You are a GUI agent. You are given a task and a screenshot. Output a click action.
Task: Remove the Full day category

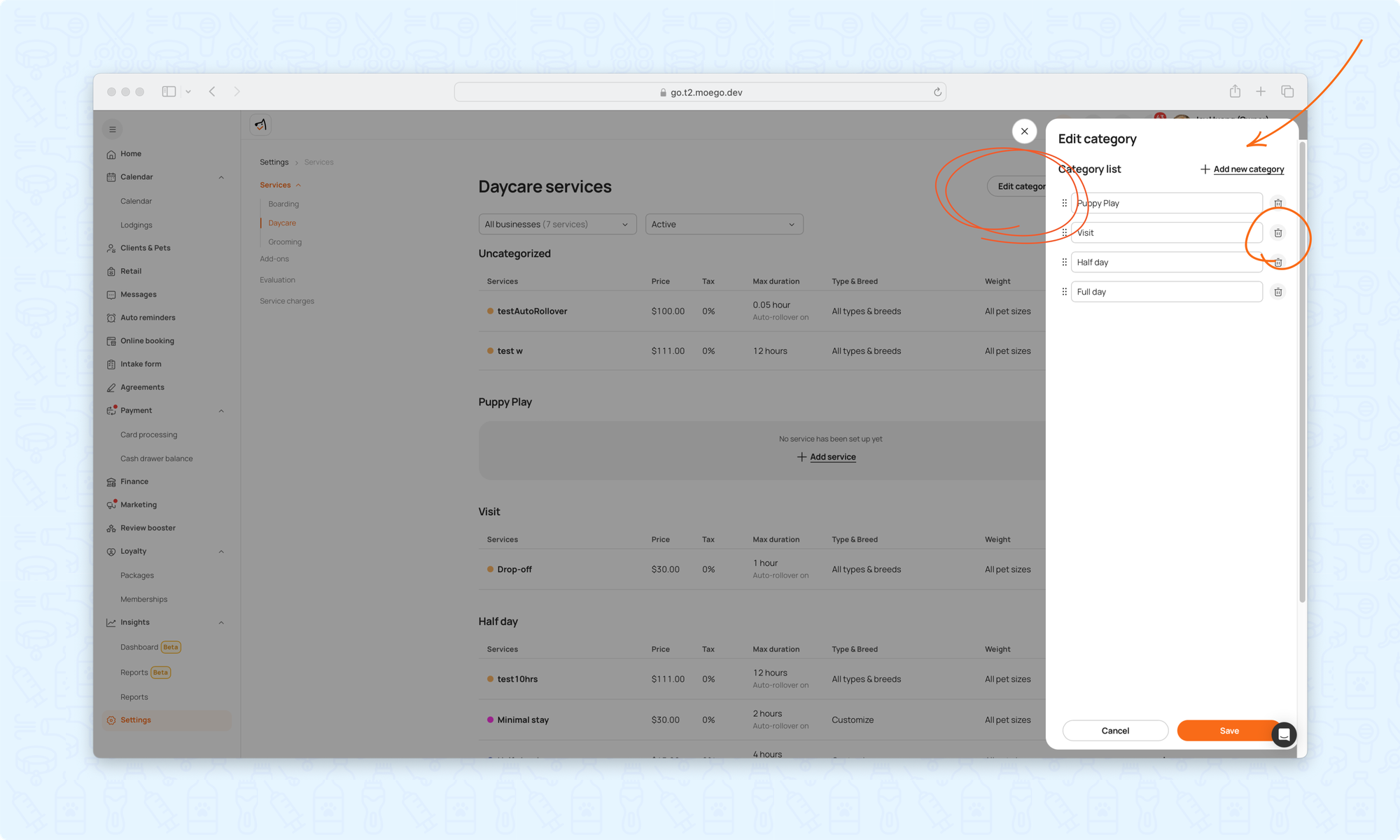(1277, 292)
